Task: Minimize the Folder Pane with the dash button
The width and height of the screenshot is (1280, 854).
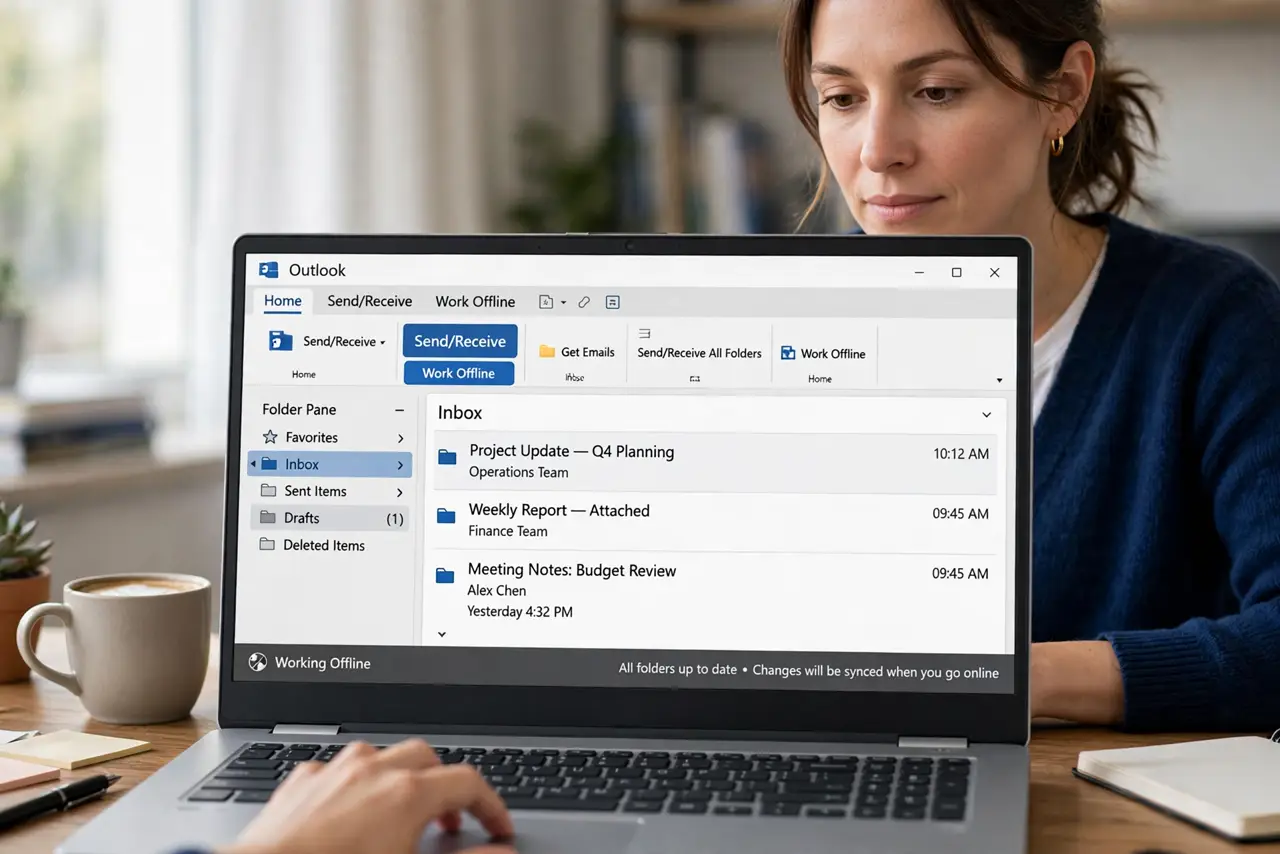Action: click(x=399, y=410)
